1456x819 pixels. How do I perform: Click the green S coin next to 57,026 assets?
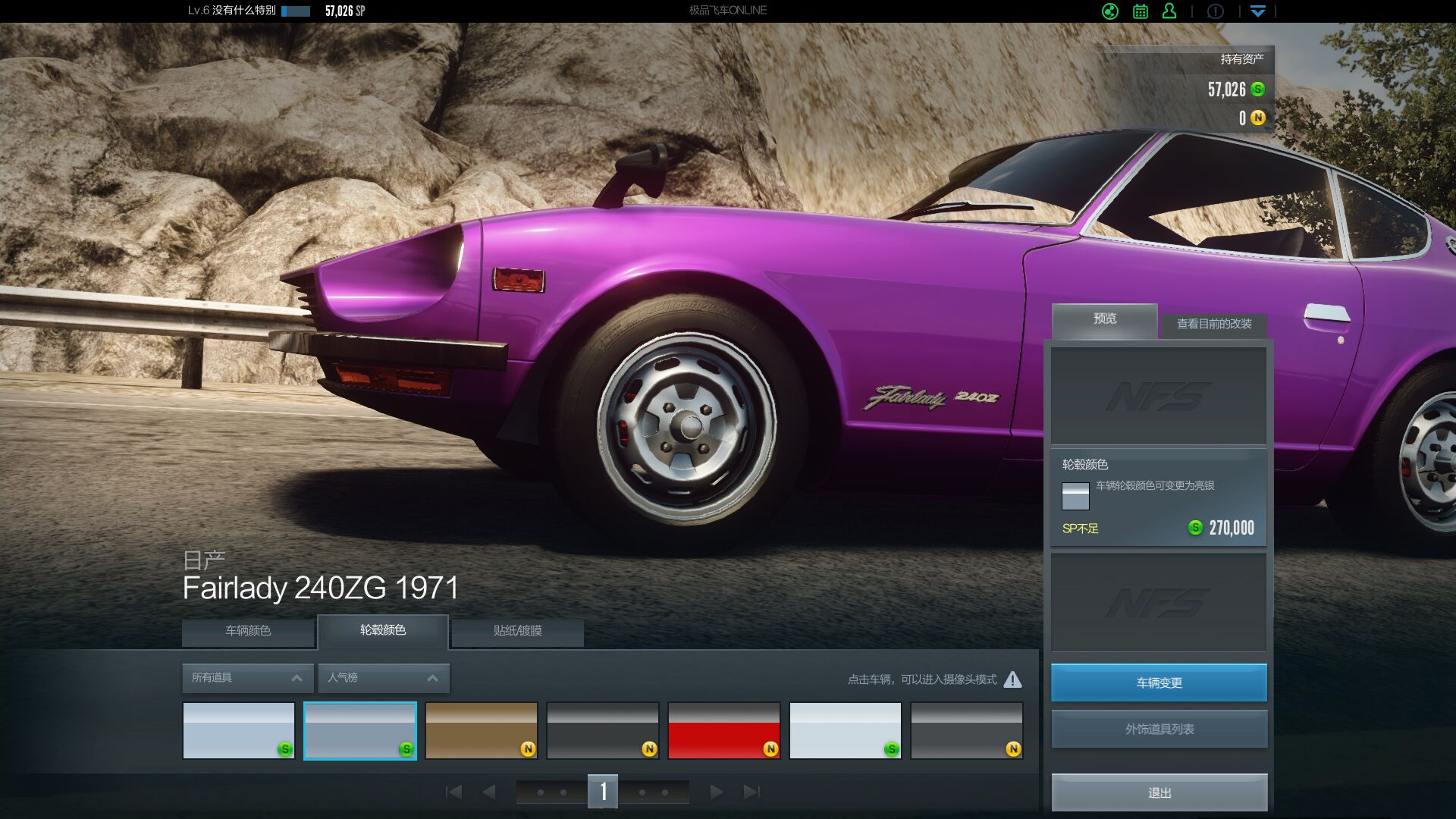click(1258, 89)
